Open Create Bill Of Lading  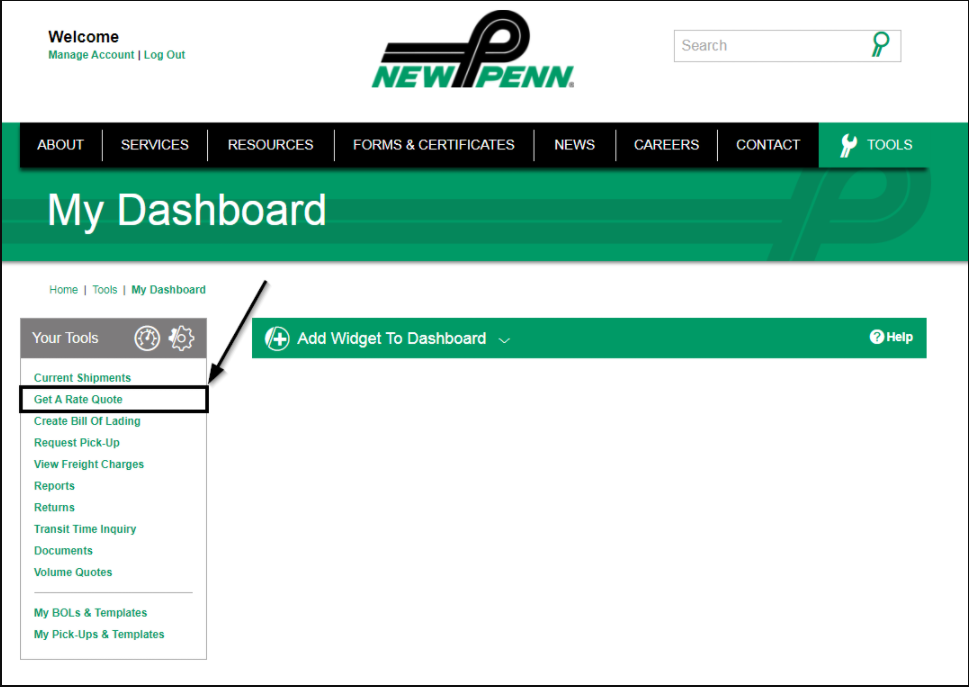click(x=87, y=421)
